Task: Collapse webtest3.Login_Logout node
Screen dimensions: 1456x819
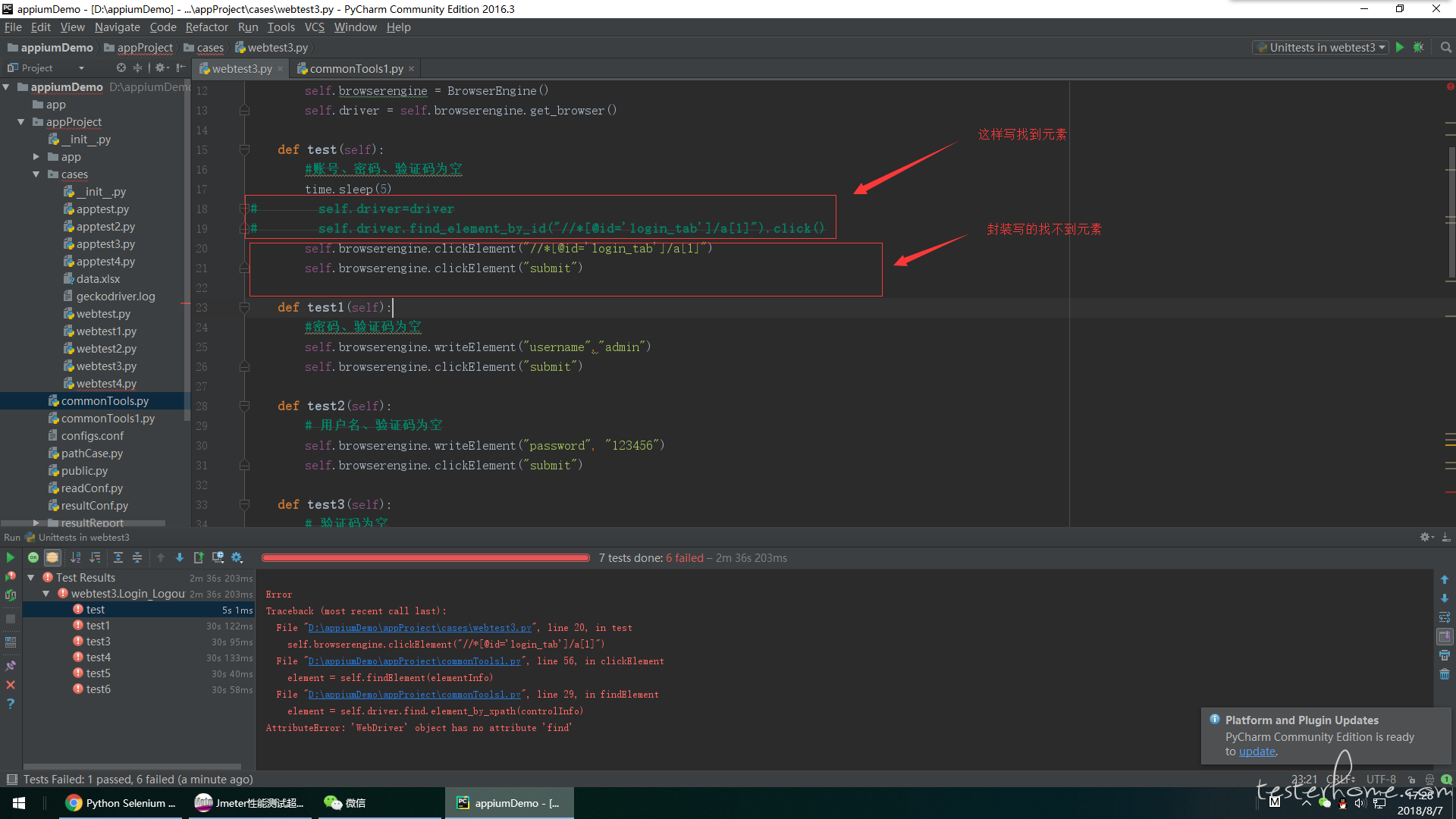Action: tap(46, 594)
